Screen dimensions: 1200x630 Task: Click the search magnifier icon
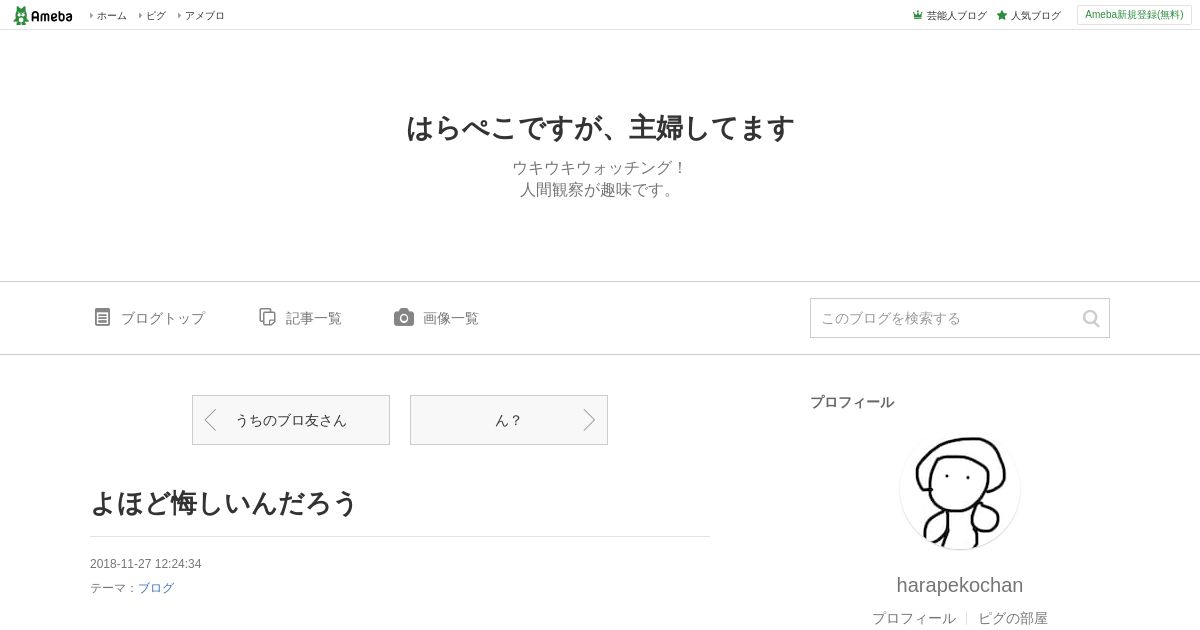pyautogui.click(x=1091, y=318)
